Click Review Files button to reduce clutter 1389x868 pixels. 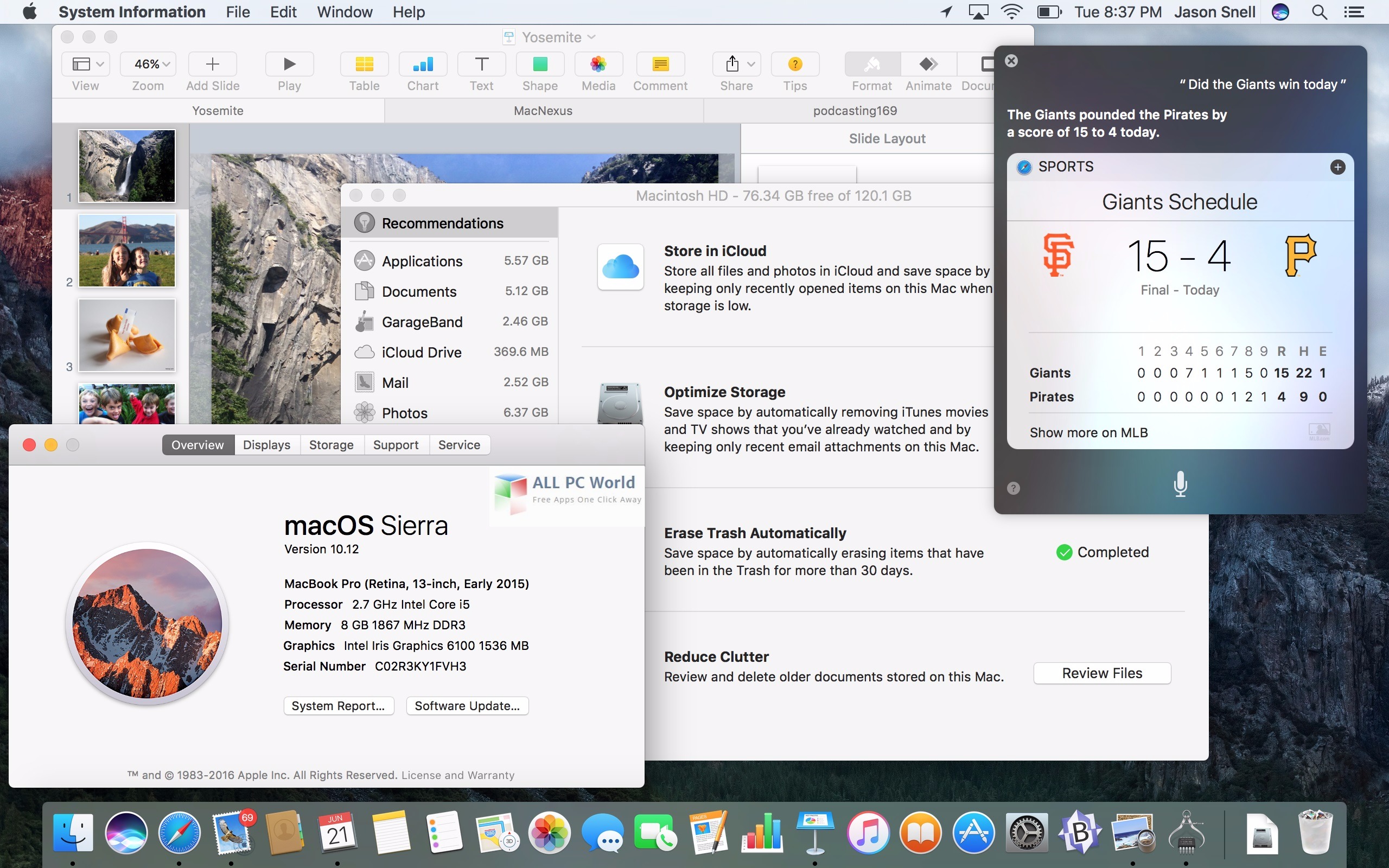click(x=1102, y=672)
